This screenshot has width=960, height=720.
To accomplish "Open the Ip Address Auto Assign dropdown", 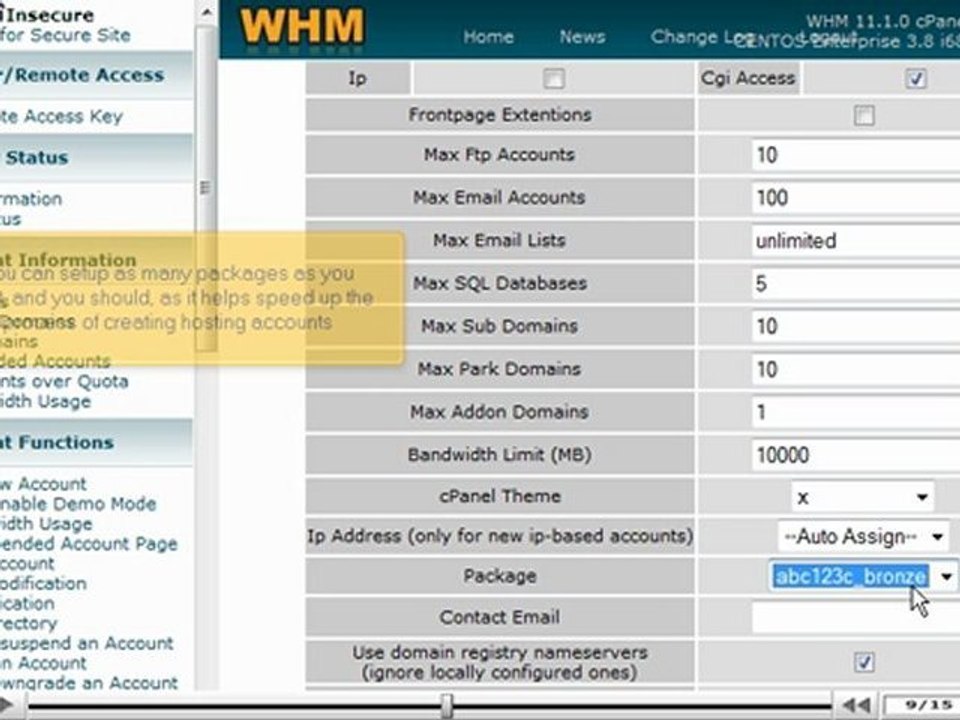I will pyautogui.click(x=863, y=537).
